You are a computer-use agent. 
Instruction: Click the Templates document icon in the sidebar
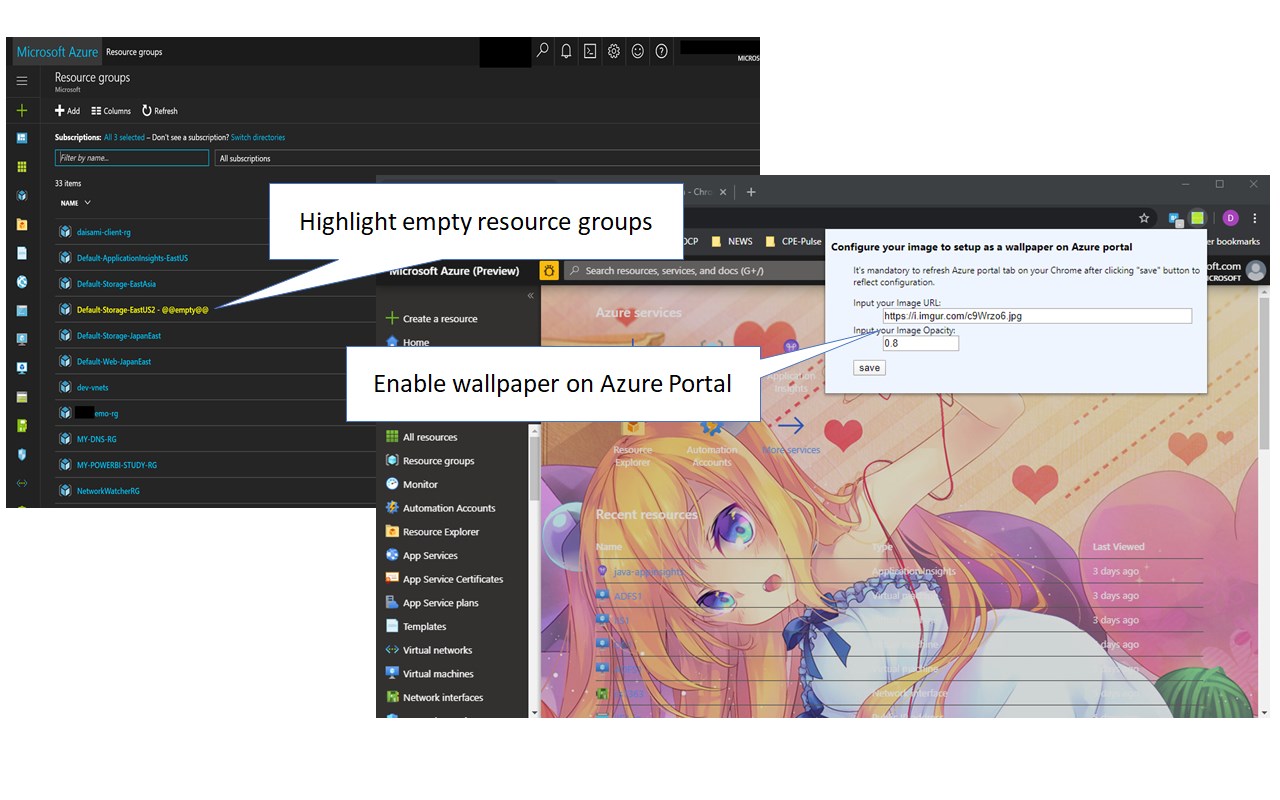coord(392,626)
